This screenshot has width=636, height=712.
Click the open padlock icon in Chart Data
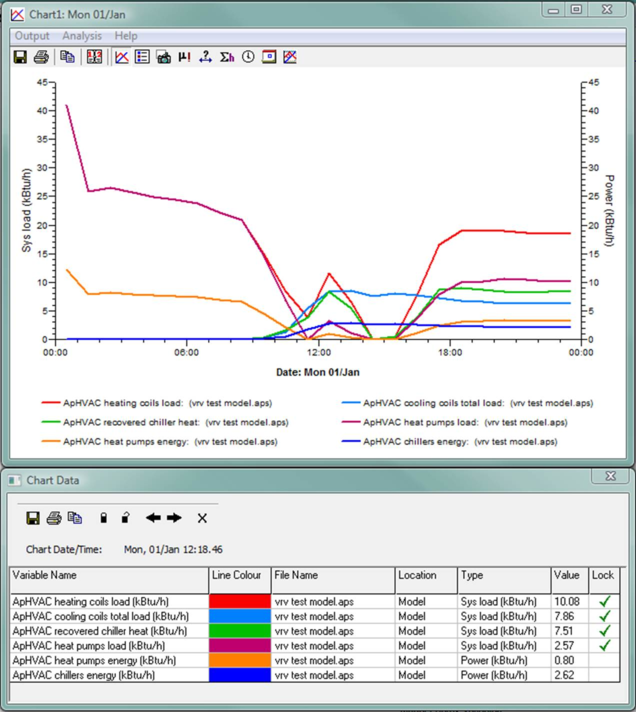pos(125,518)
